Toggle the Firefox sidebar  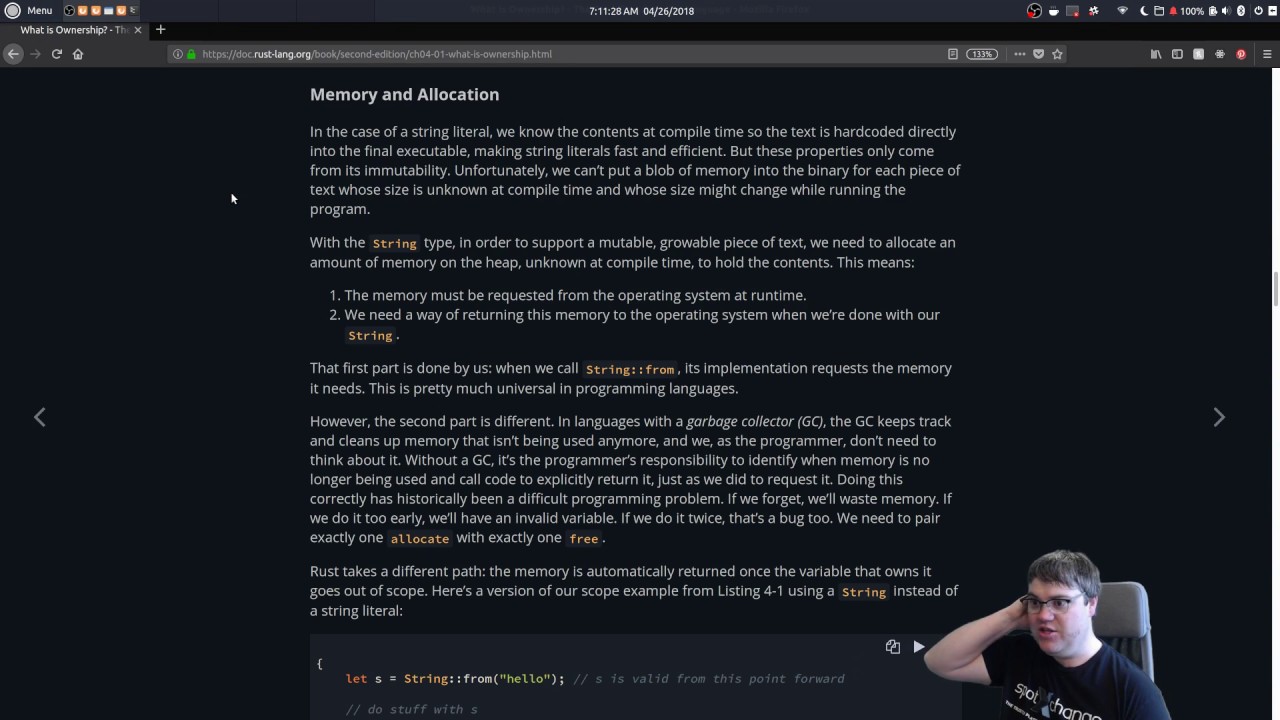(1177, 54)
